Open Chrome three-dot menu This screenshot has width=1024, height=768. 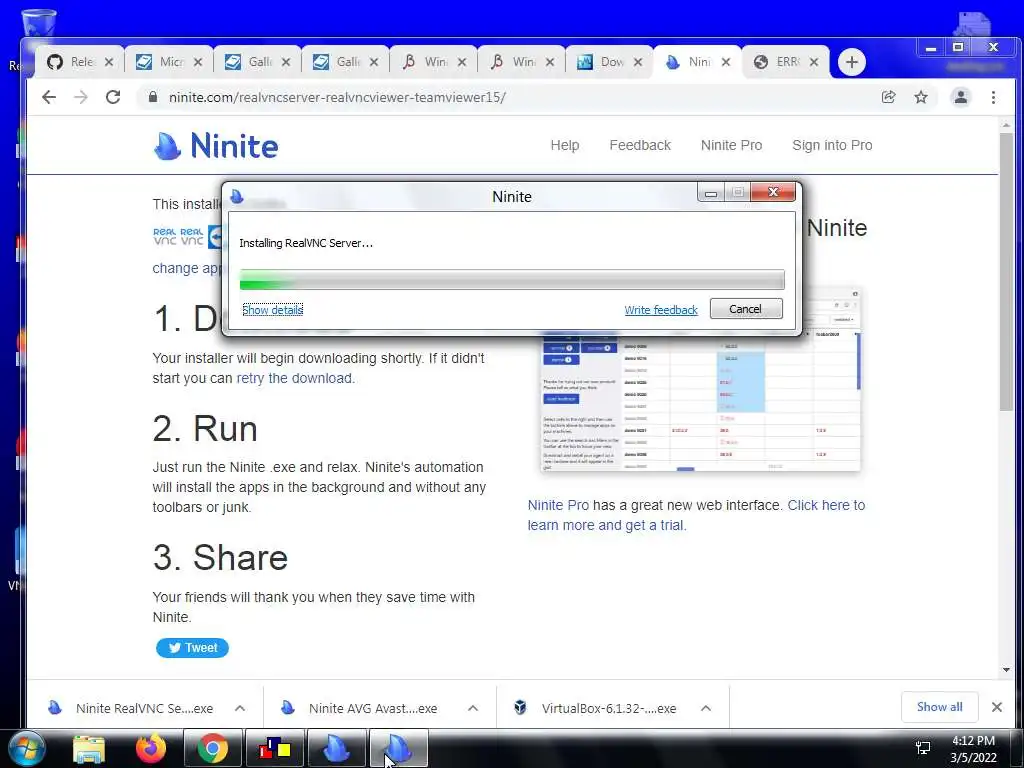993,97
